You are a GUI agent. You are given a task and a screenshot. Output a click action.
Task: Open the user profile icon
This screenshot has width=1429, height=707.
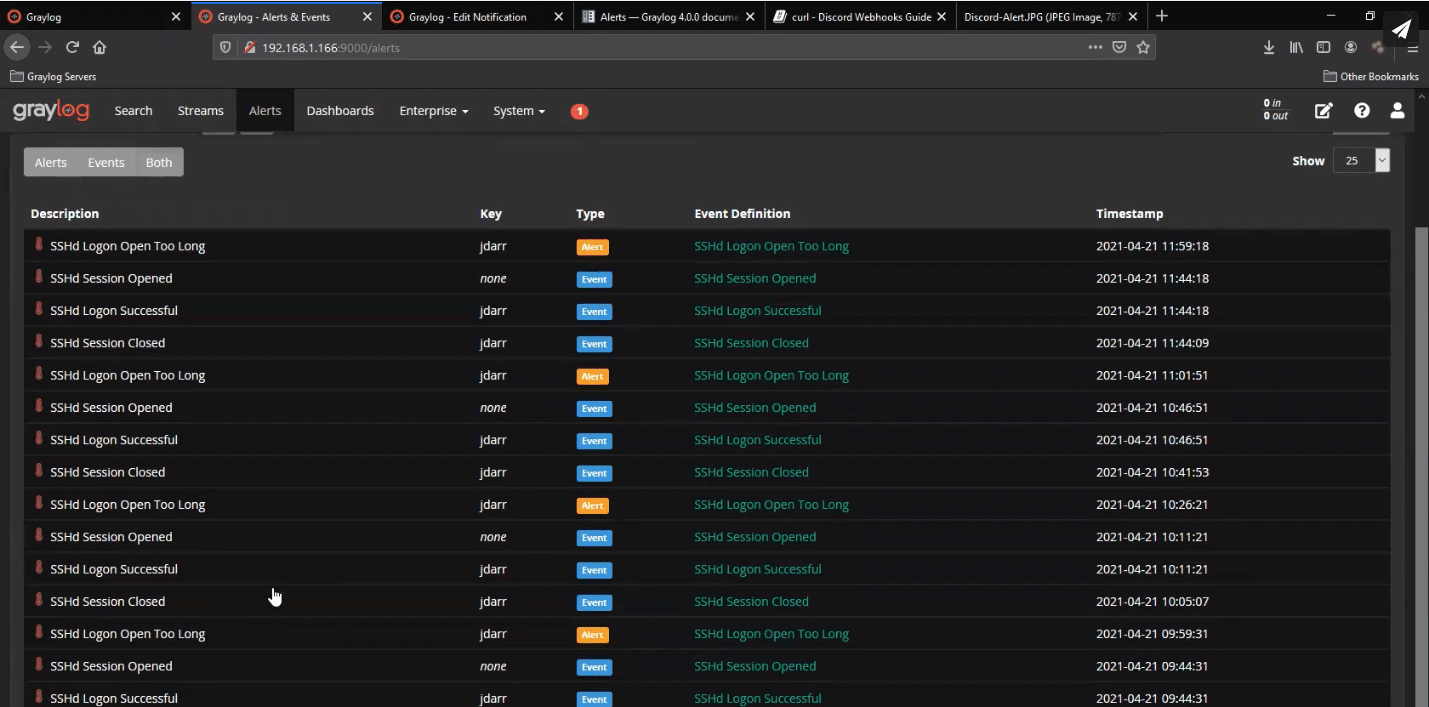click(1397, 111)
